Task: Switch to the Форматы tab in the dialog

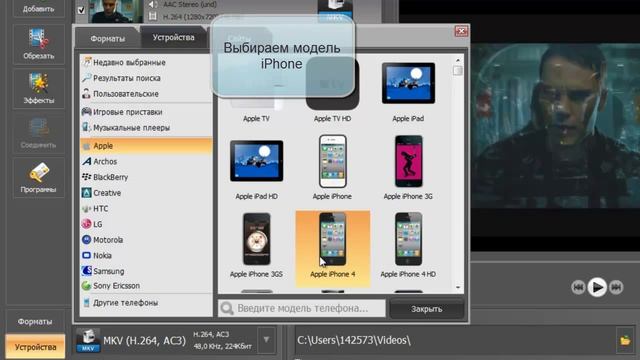Action: tap(107, 39)
